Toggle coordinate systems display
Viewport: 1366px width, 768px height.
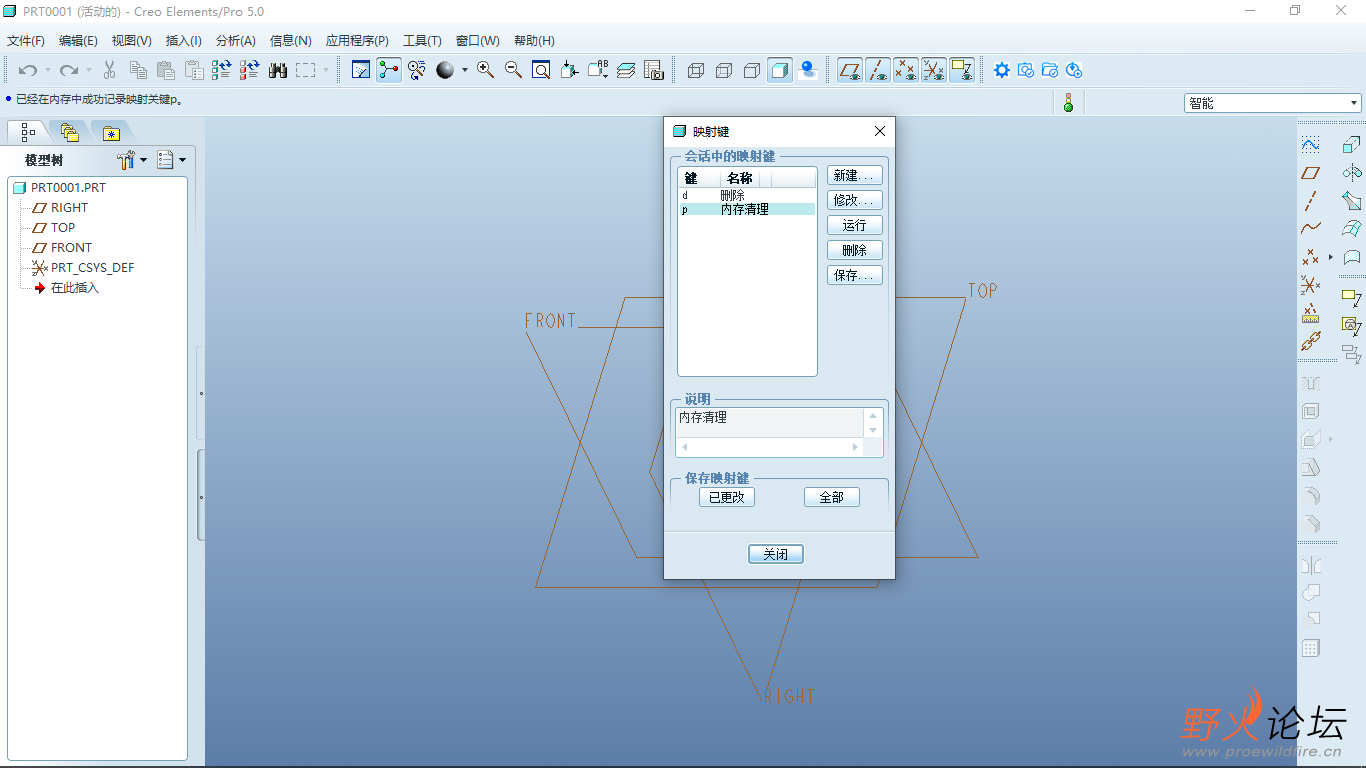click(934, 70)
